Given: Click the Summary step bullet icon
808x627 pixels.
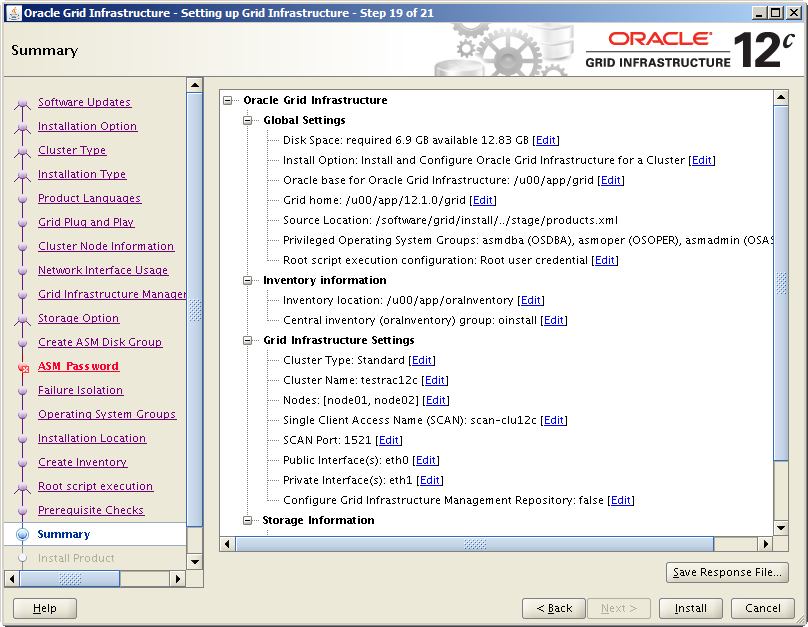Looking at the screenshot, I should point(23,535).
